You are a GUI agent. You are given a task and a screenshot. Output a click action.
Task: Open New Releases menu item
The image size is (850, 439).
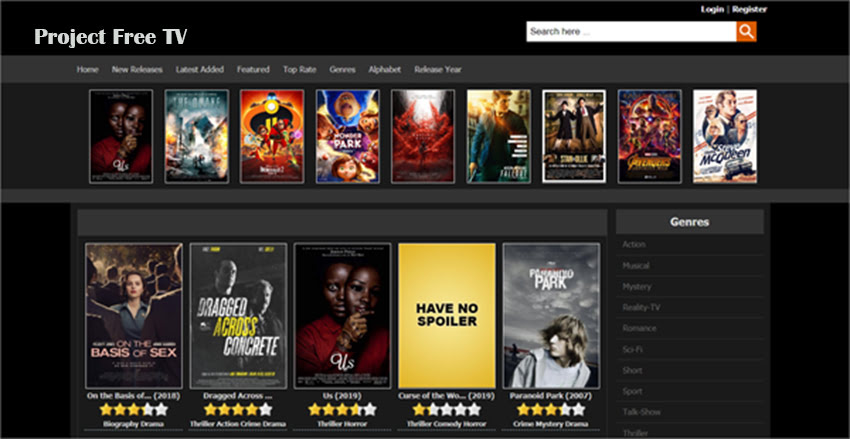tap(137, 69)
